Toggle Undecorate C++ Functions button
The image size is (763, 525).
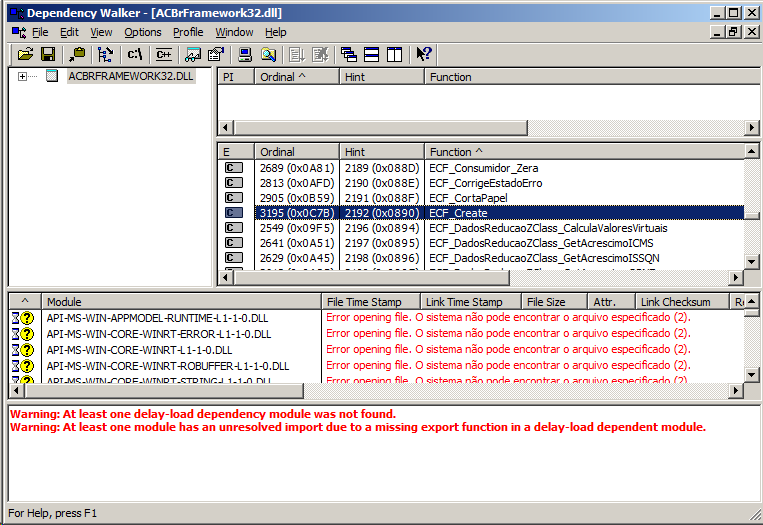coord(164,54)
